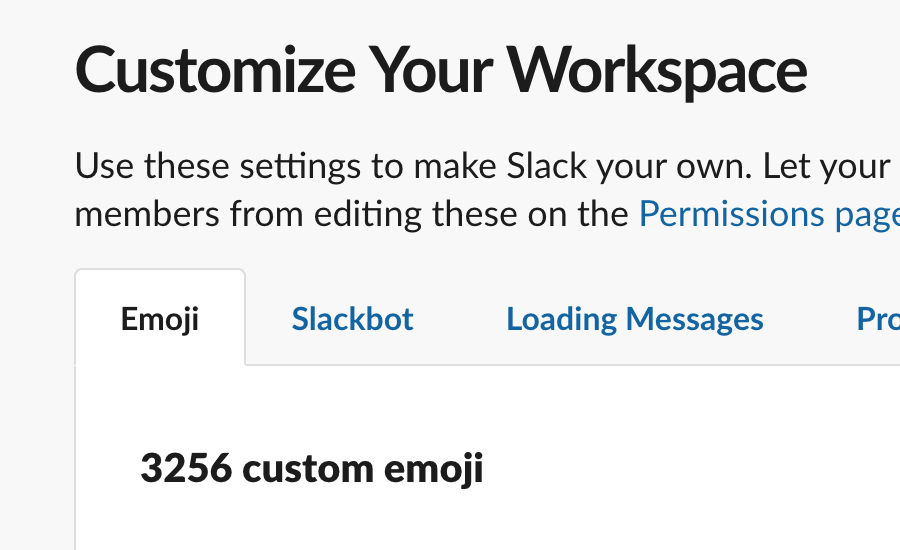Click the number 3256 in the count
Screen dimensions: 900x550
(x=184, y=468)
